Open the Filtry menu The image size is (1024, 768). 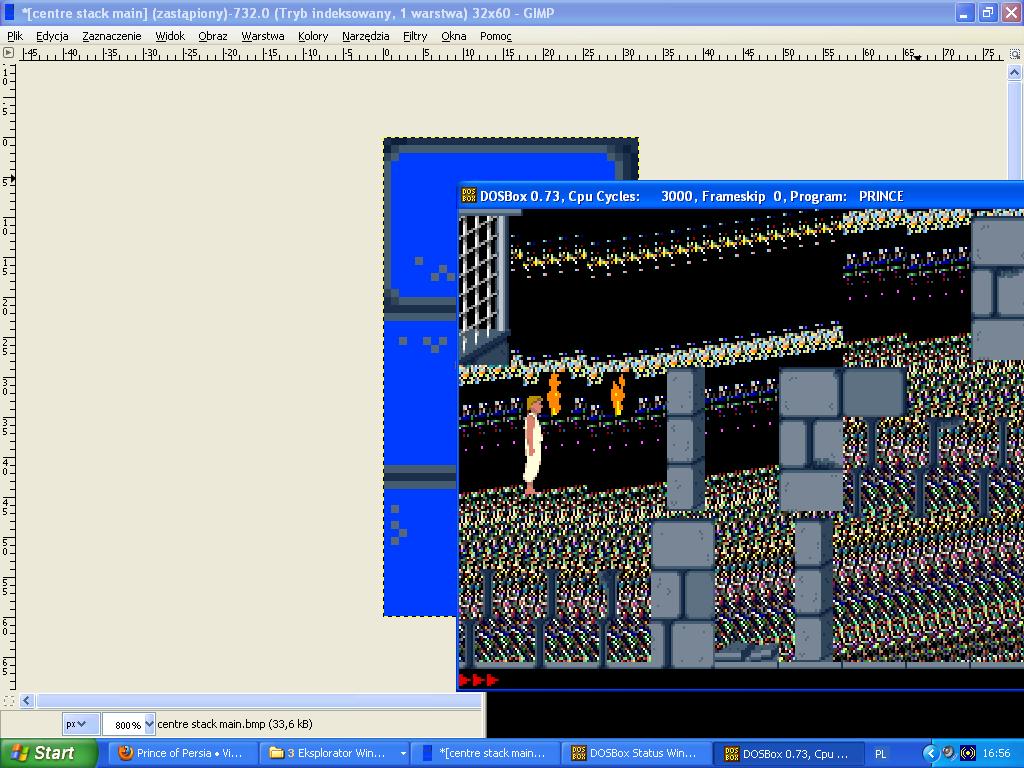(415, 36)
